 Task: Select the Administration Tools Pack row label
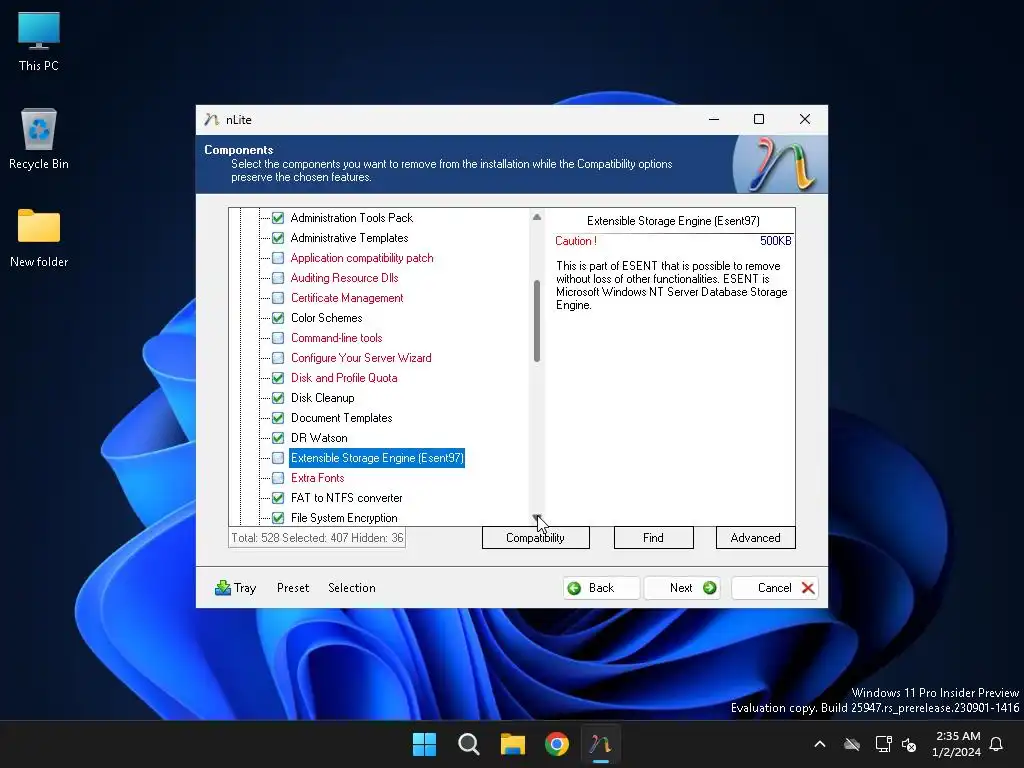[x=351, y=218]
